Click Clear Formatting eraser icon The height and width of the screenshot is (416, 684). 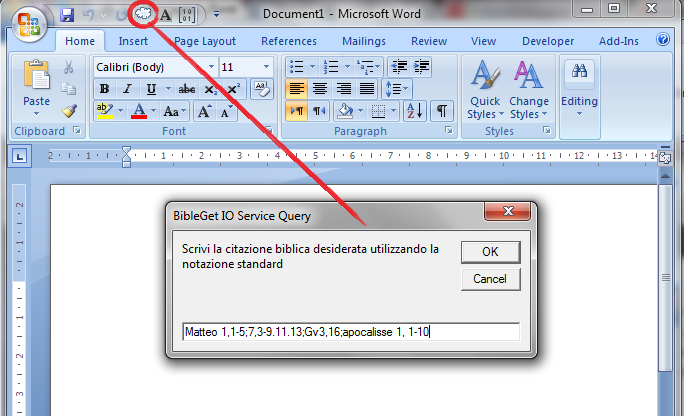click(x=262, y=89)
